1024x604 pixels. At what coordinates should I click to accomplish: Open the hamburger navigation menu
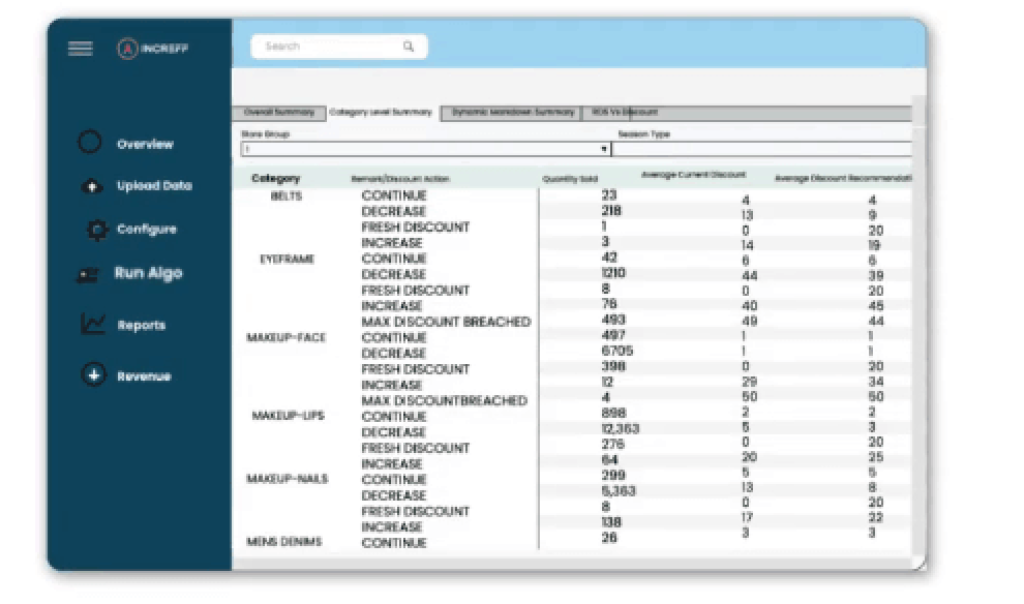pos(79,47)
